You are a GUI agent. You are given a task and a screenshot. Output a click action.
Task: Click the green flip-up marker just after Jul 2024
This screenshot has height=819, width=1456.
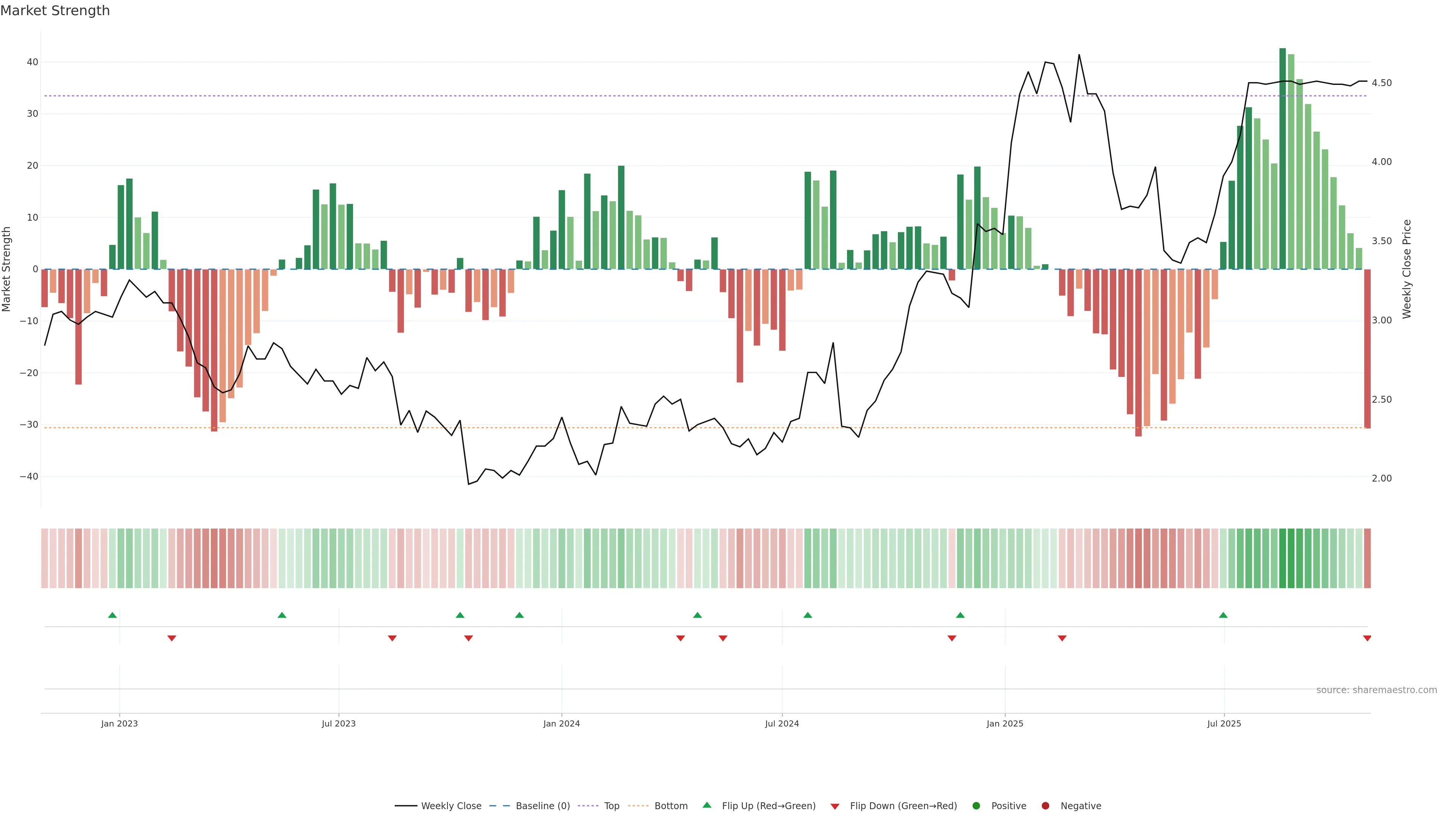point(808,615)
